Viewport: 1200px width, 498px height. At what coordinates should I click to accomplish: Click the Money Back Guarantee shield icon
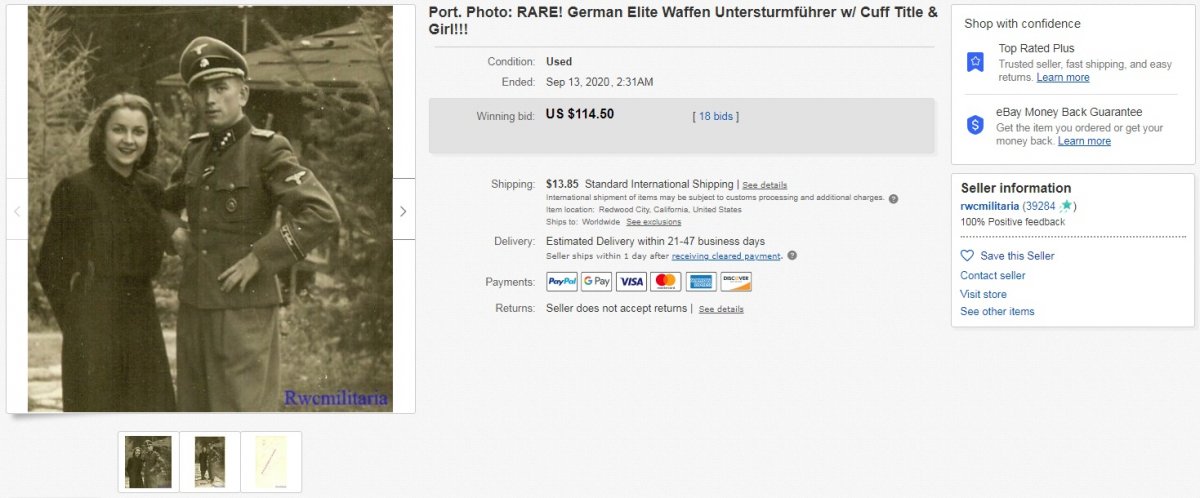coord(975,125)
